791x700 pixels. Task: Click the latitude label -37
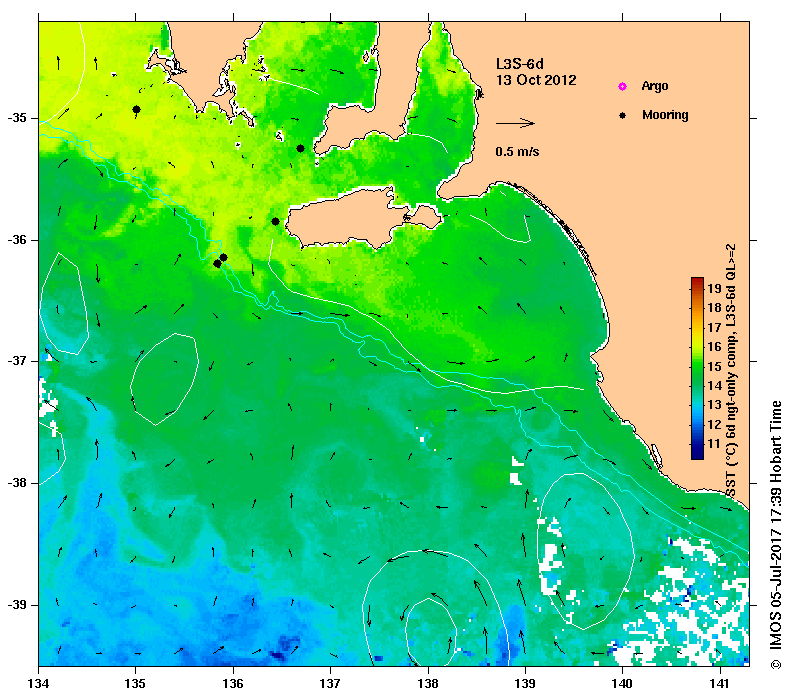(x=17, y=361)
